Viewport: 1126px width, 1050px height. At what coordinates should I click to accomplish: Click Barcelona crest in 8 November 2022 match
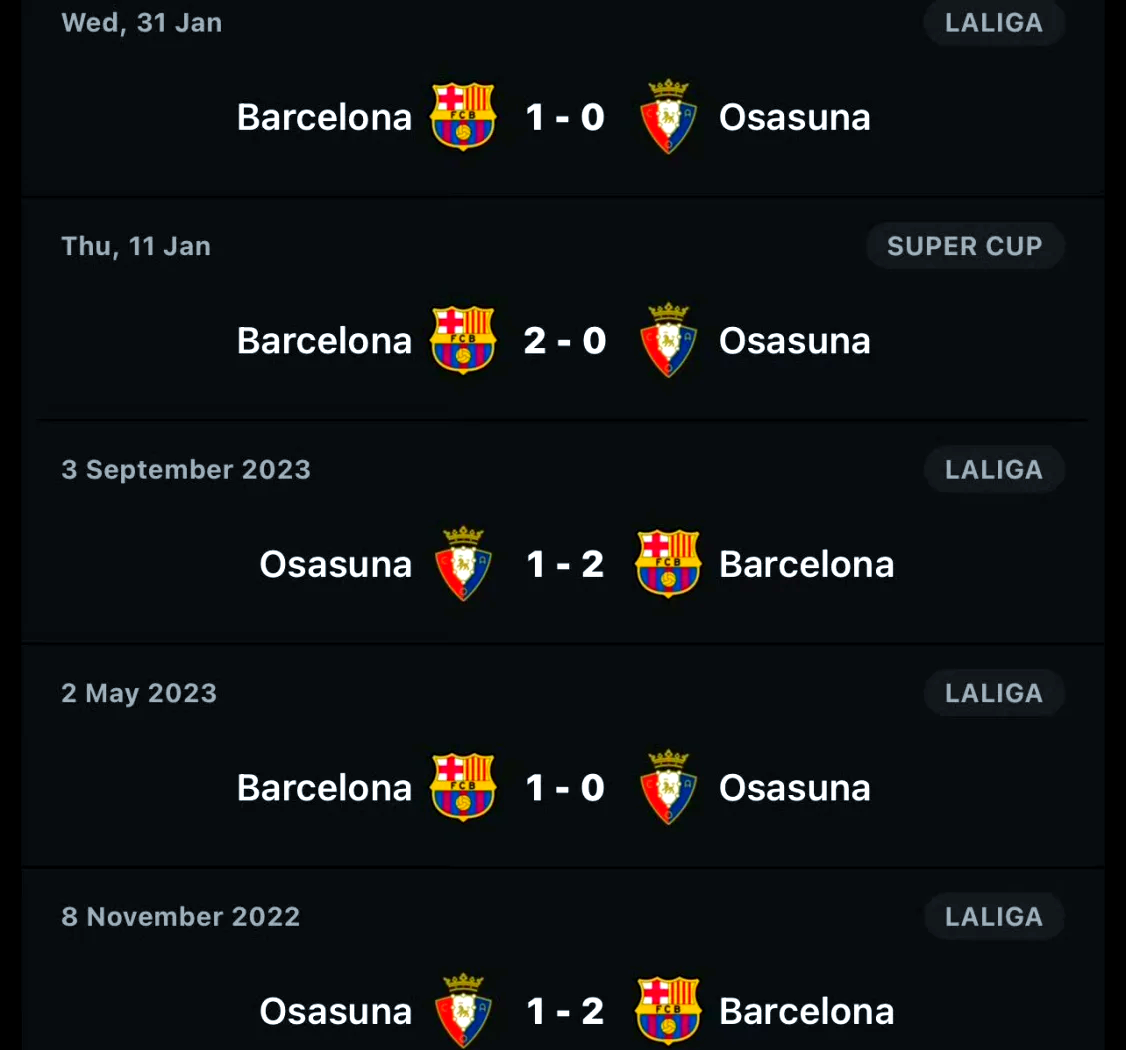668,1010
